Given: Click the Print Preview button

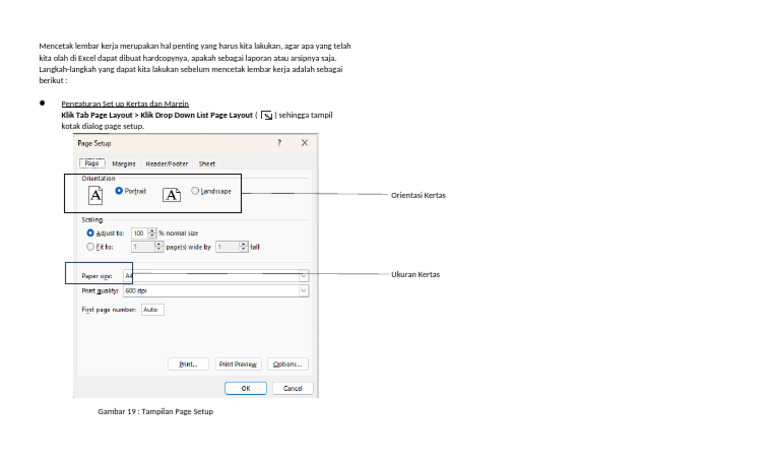Looking at the screenshot, I should click(238, 364).
